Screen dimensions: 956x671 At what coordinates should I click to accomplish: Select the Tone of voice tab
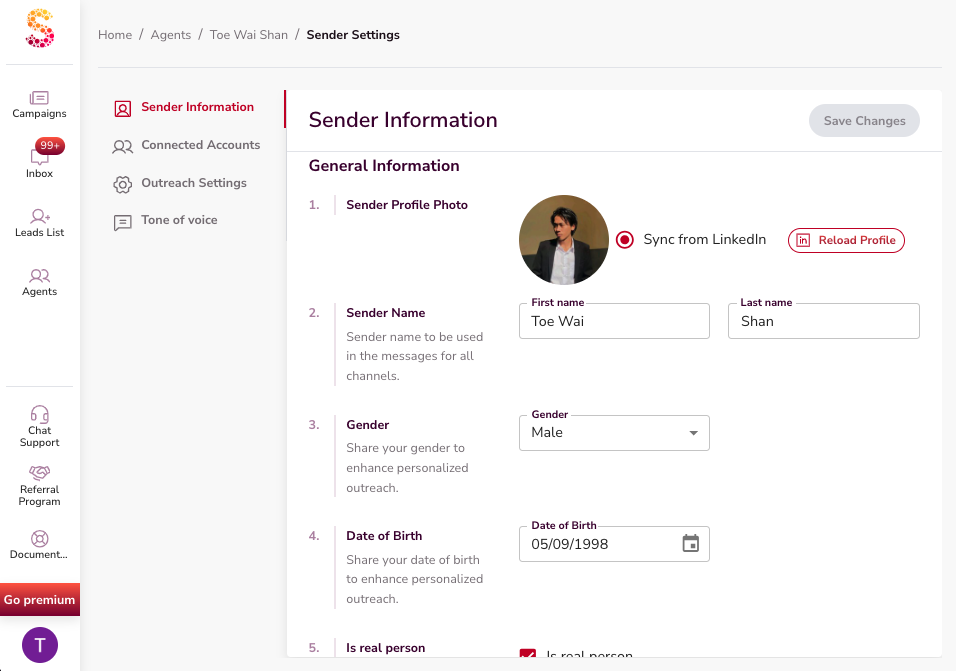click(179, 220)
